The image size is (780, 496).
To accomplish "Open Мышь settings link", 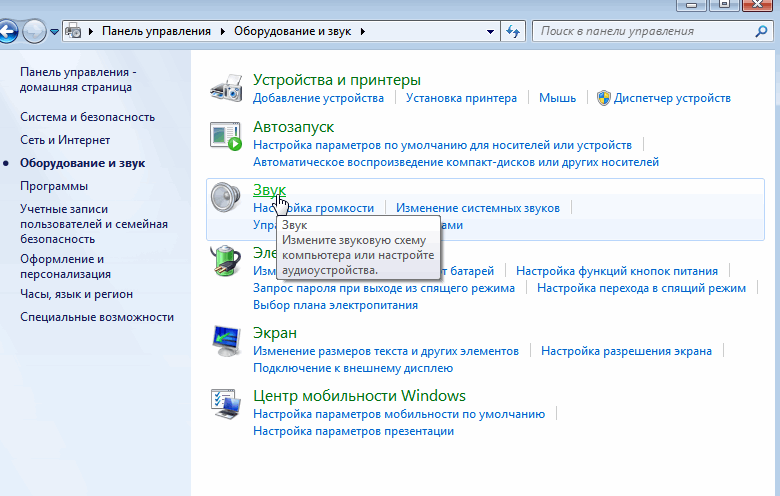I will click(557, 98).
